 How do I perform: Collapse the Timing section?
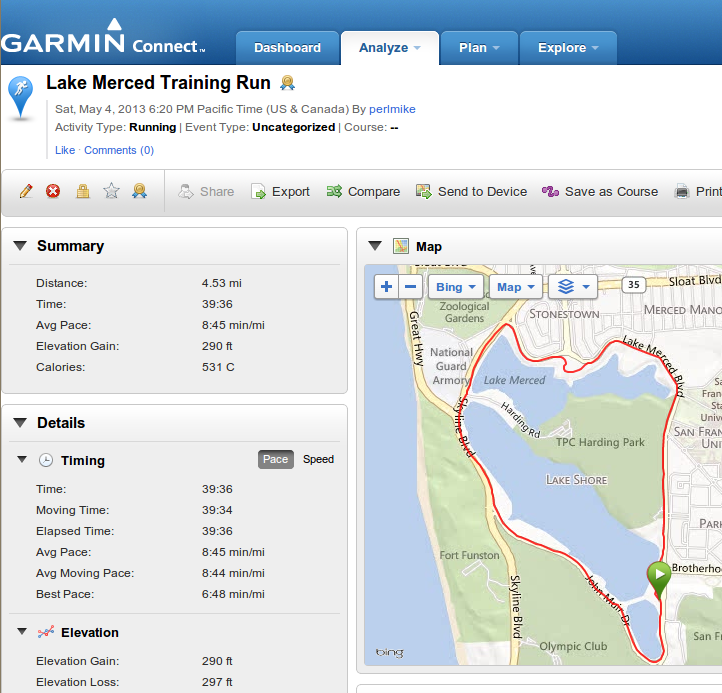22,460
